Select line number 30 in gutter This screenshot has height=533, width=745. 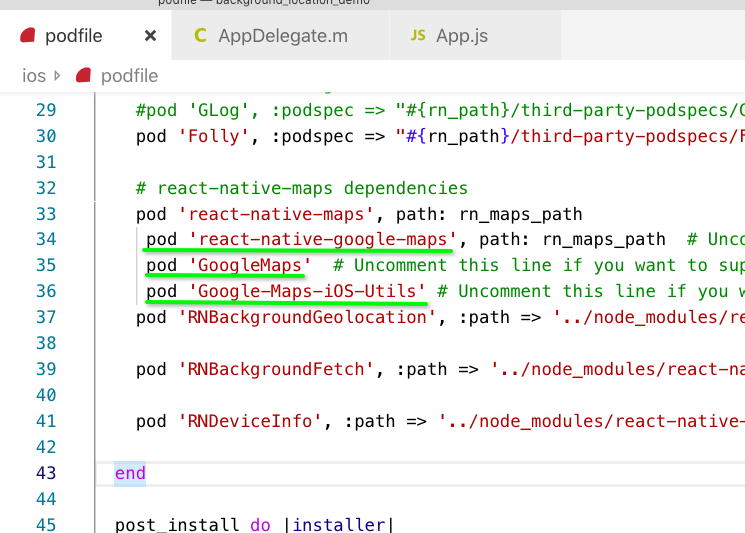[46, 136]
